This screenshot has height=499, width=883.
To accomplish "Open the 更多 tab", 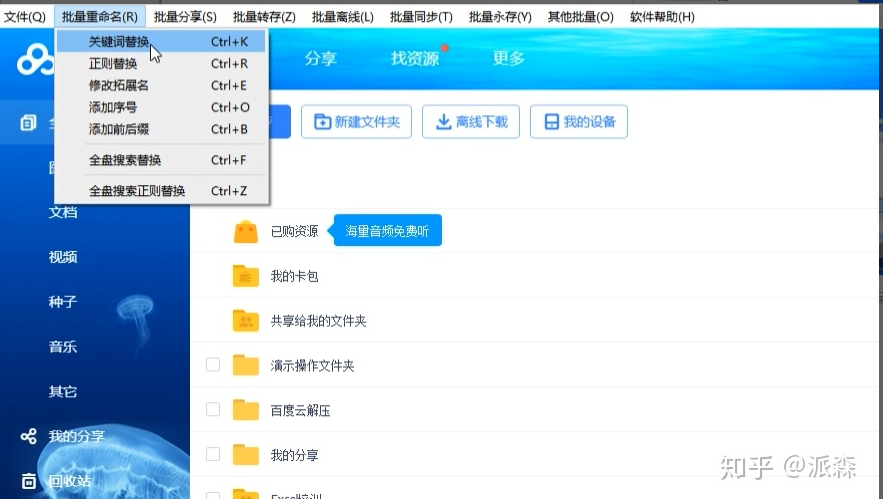I will (x=509, y=58).
